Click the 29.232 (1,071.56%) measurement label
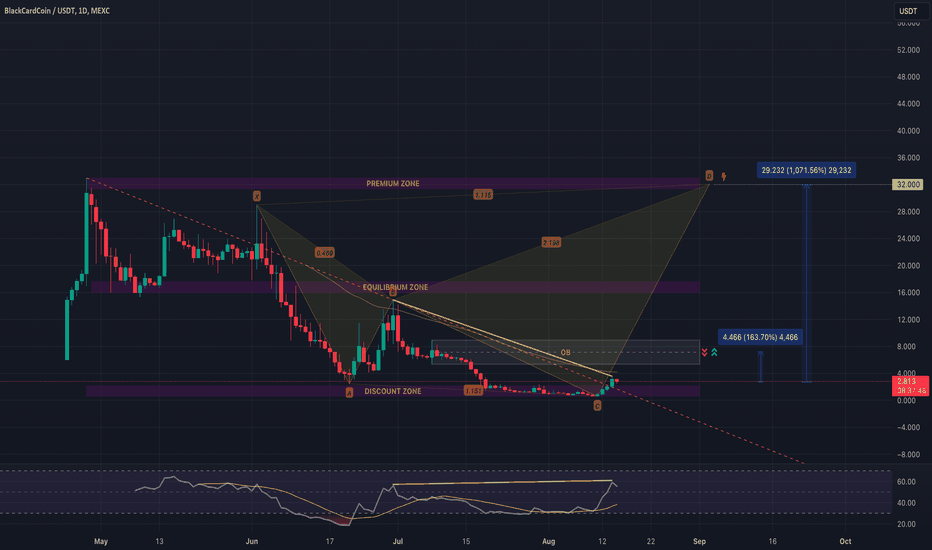Screen dimensions: 932x550 pos(807,170)
